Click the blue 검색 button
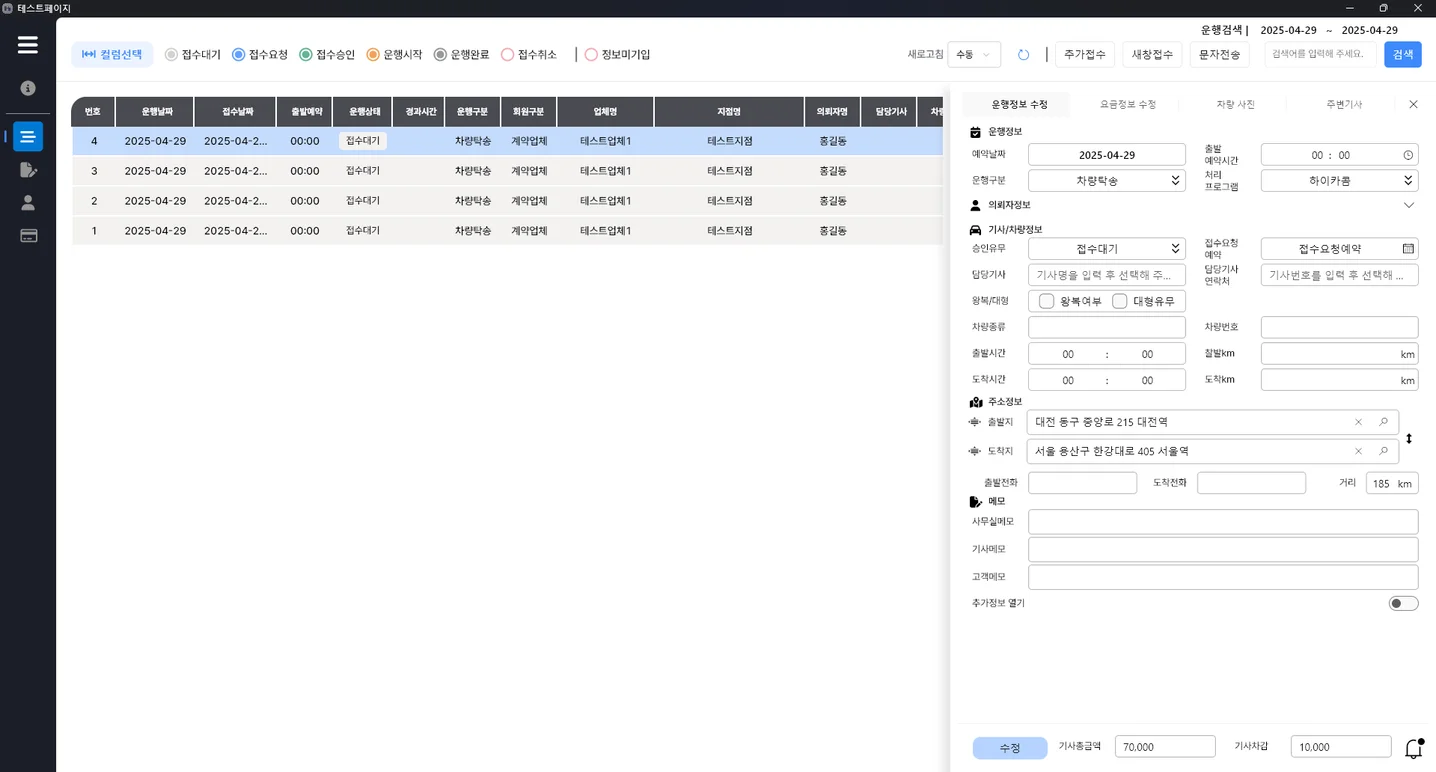 (x=1402, y=55)
